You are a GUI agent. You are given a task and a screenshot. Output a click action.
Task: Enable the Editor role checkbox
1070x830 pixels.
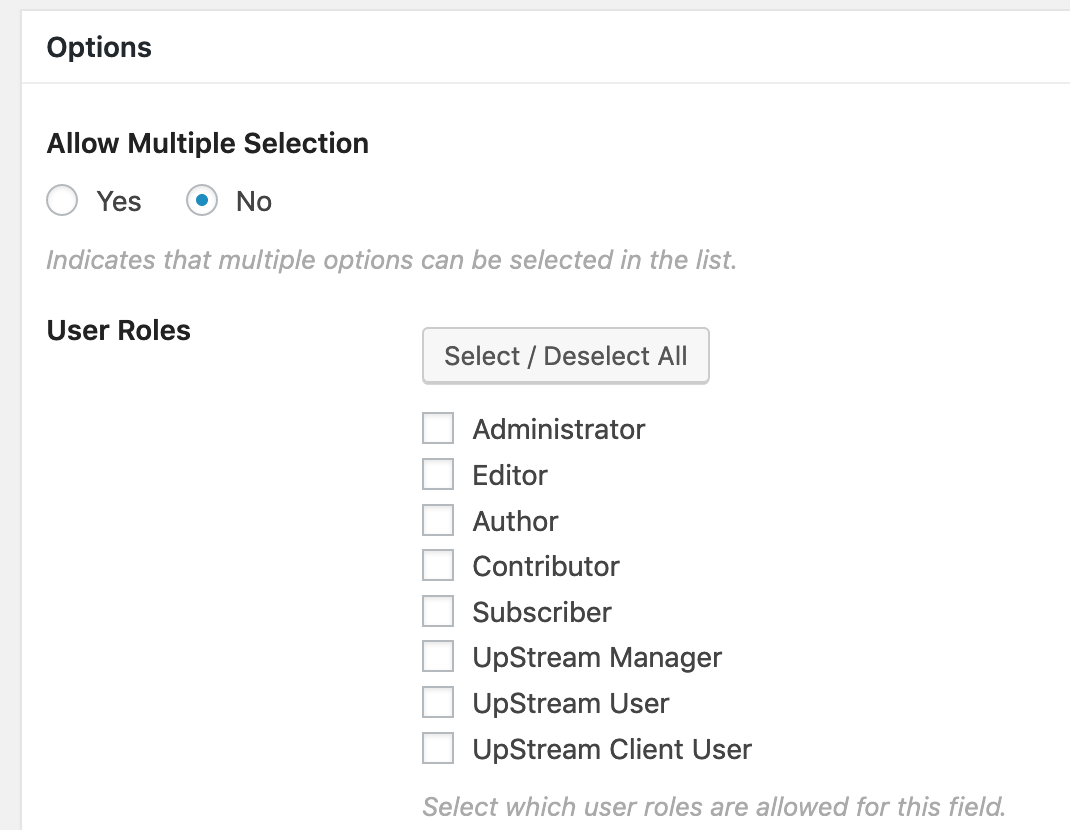pyautogui.click(x=438, y=474)
